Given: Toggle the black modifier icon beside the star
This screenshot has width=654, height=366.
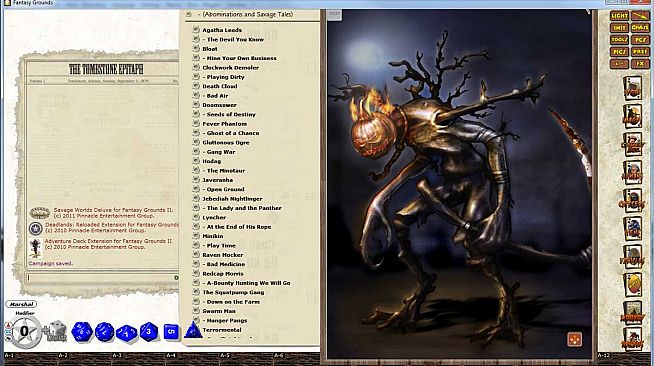Looking at the screenshot, I should click(8, 339).
